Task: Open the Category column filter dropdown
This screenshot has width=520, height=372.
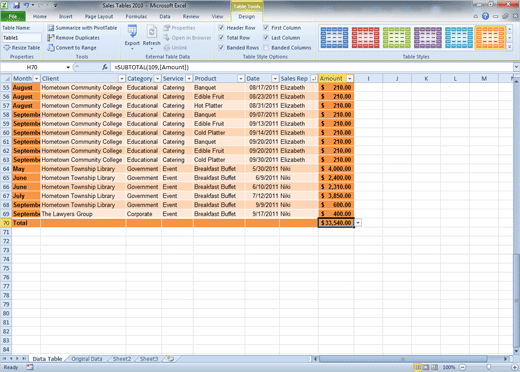Action: tap(157, 79)
